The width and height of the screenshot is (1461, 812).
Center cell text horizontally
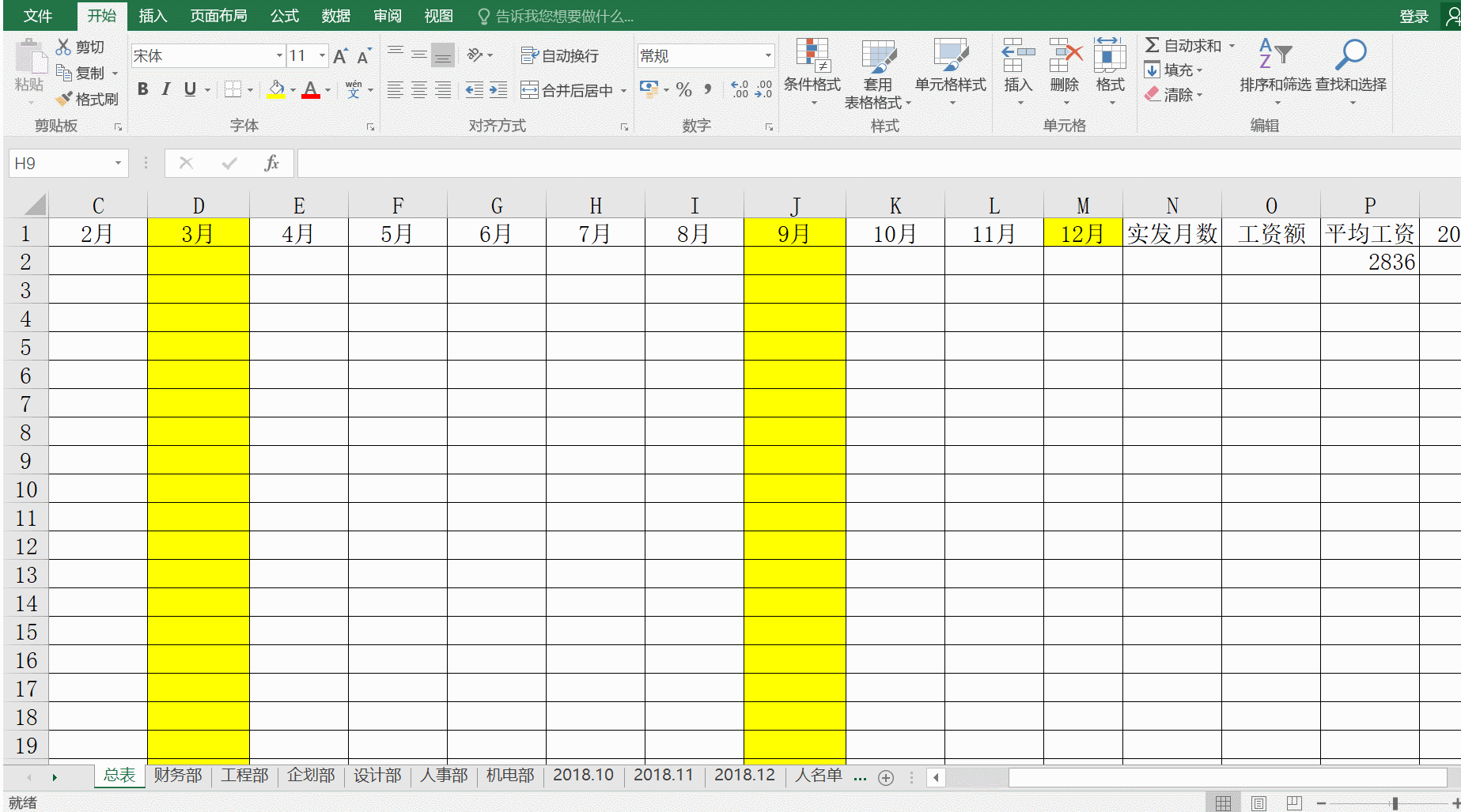(419, 89)
